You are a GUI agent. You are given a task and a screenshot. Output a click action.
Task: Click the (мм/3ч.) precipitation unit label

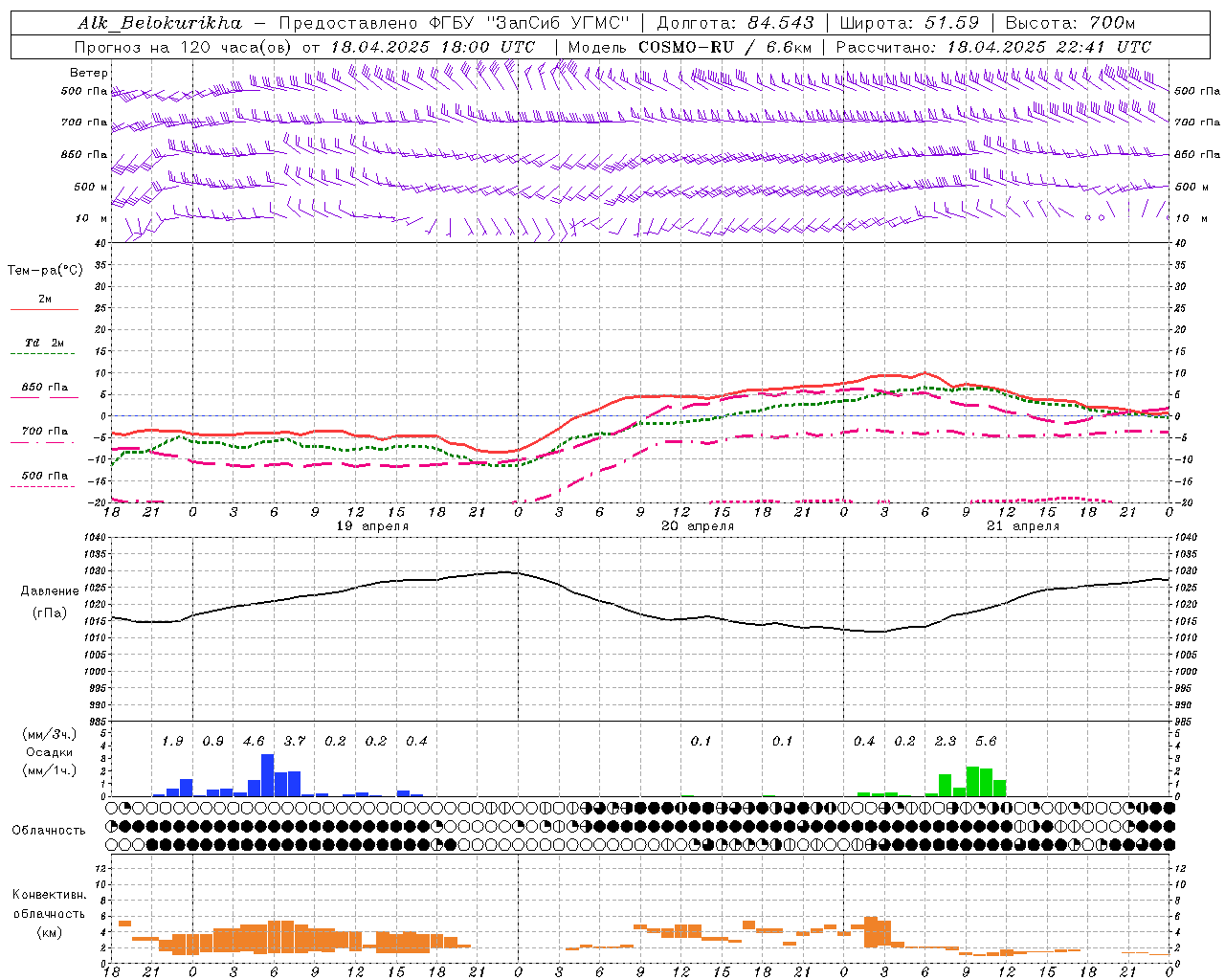tap(50, 734)
